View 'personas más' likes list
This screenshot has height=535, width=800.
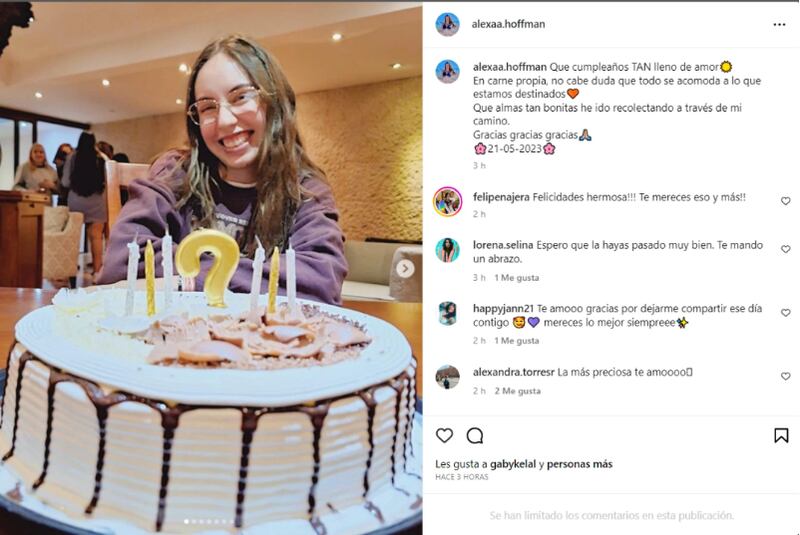pyautogui.click(x=580, y=464)
